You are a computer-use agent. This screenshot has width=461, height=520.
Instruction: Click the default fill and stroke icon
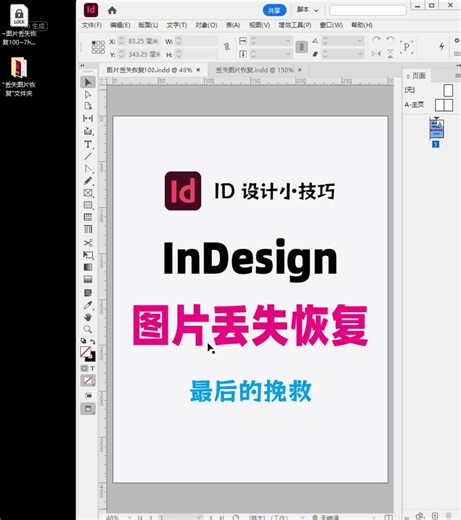tap(83, 341)
